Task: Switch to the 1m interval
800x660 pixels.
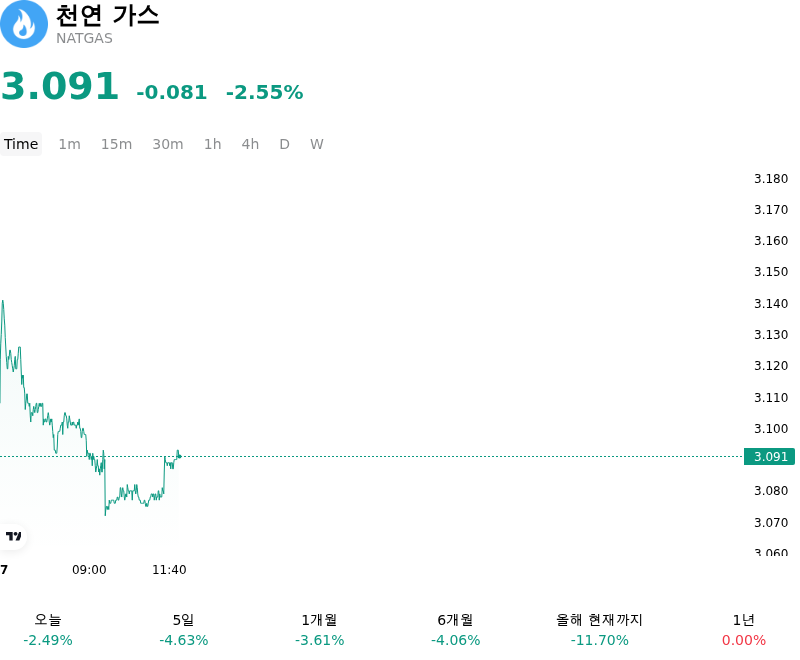Action: pyautogui.click(x=69, y=144)
